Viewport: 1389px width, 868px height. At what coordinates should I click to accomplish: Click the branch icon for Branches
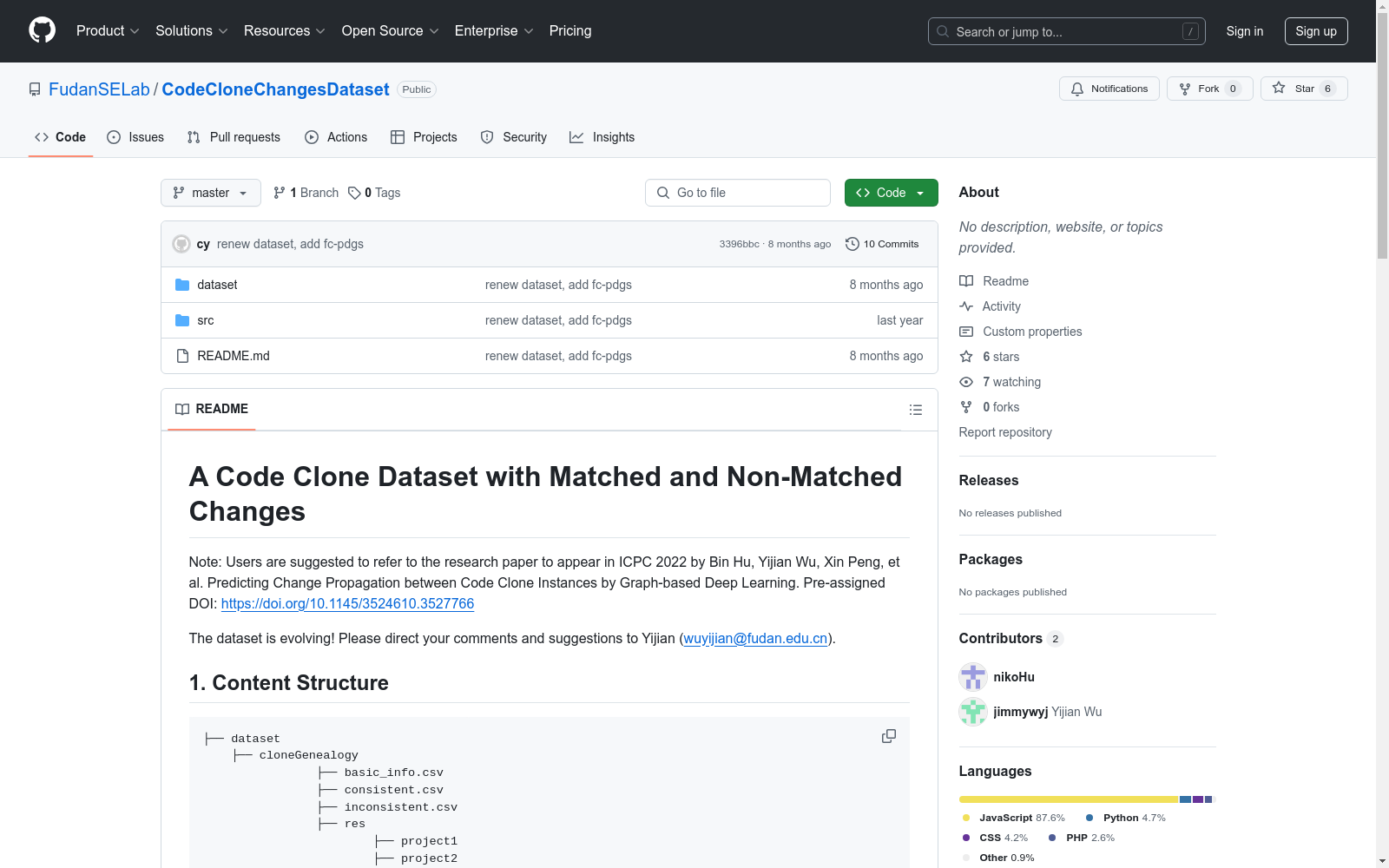(280, 193)
